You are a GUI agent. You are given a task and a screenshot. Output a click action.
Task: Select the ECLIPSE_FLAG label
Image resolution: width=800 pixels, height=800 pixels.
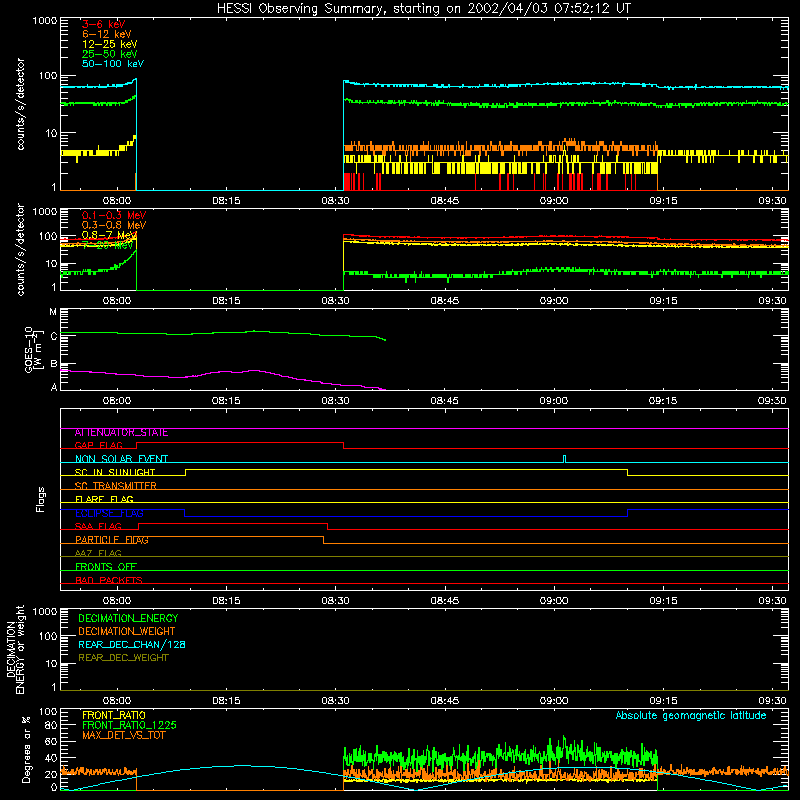coord(109,513)
